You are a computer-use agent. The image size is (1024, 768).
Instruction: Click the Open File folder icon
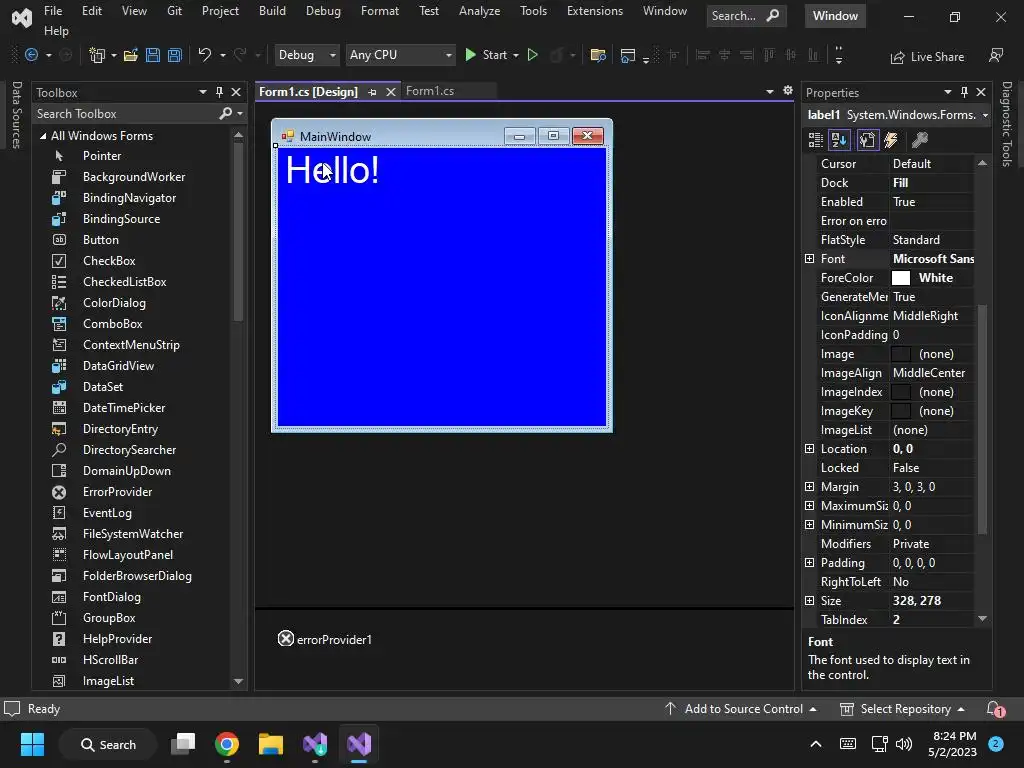(131, 56)
